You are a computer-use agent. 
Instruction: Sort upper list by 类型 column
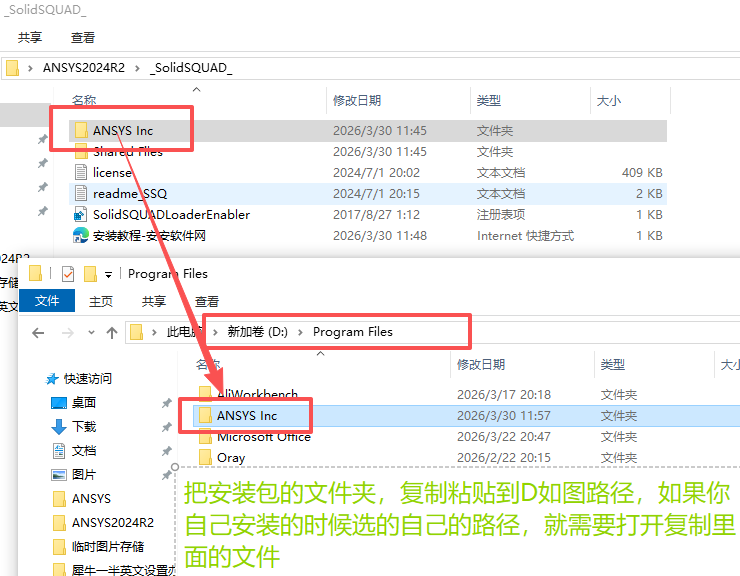[488, 101]
